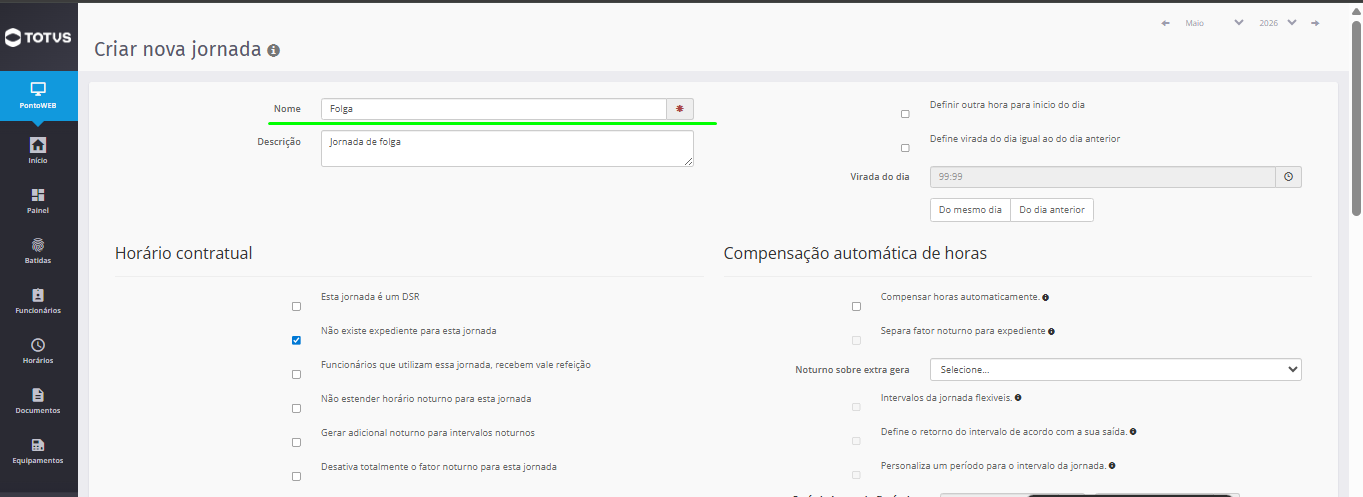
Task: Click info icon after Compensar horas automaticamente
Action: pyautogui.click(x=1045, y=298)
